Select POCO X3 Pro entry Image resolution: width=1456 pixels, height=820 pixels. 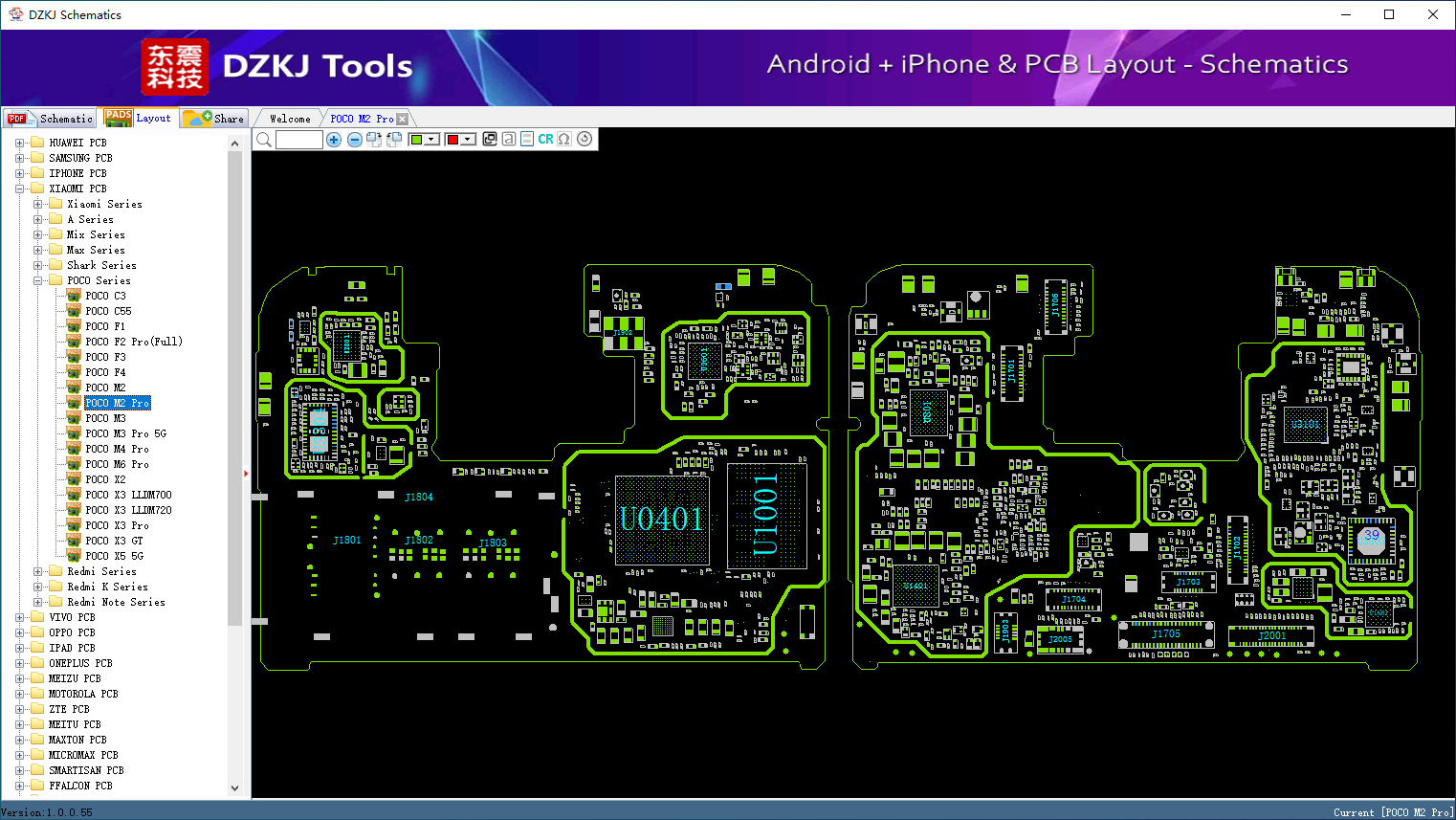tap(117, 525)
